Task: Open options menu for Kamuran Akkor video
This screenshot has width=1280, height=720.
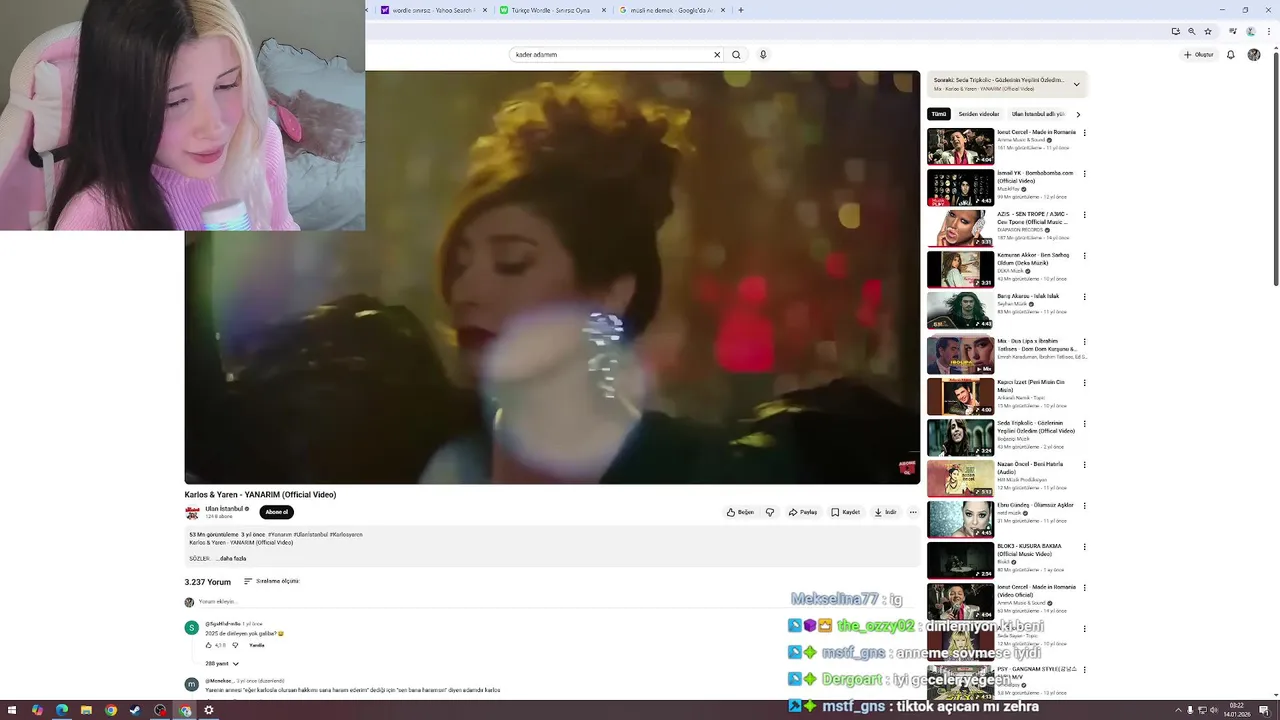Action: pyautogui.click(x=1084, y=256)
